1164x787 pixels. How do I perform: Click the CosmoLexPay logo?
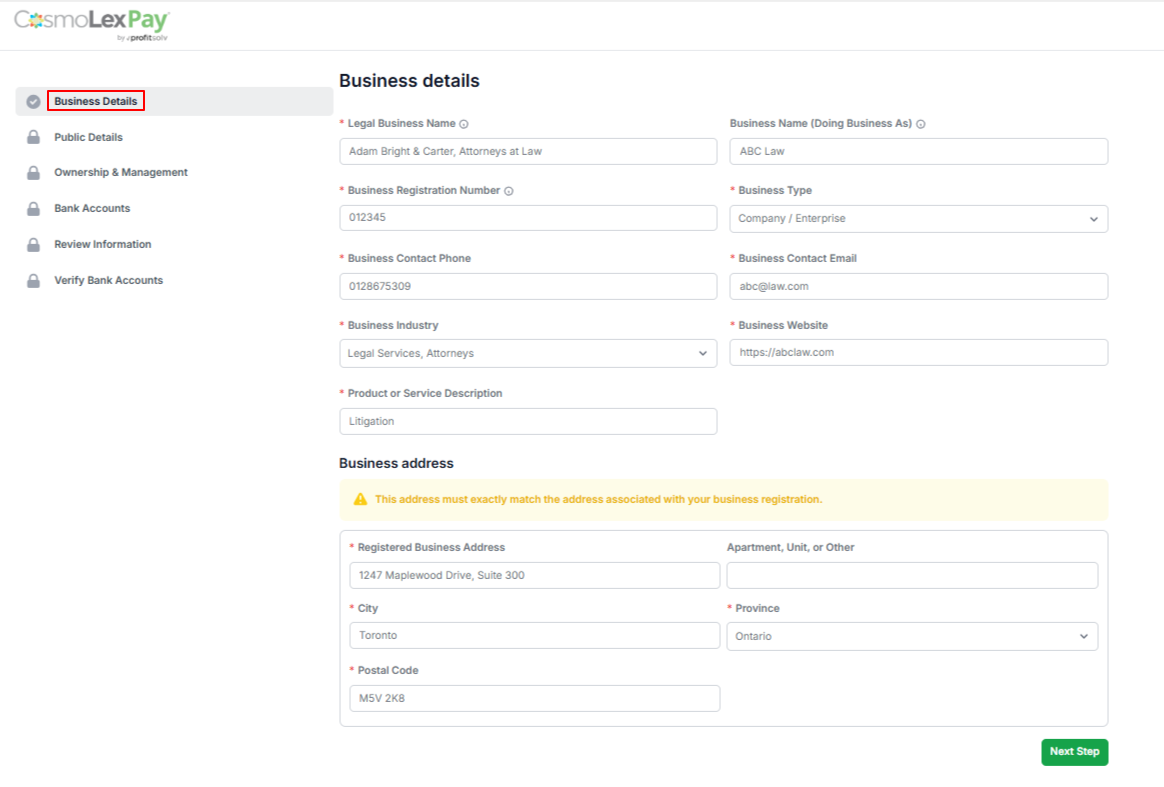(x=92, y=25)
